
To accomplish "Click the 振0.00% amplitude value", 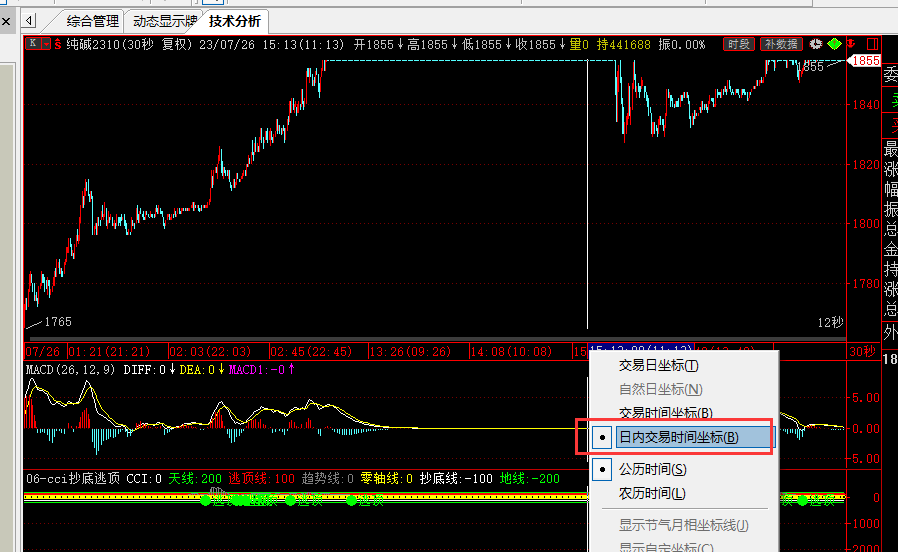I will (682, 44).
